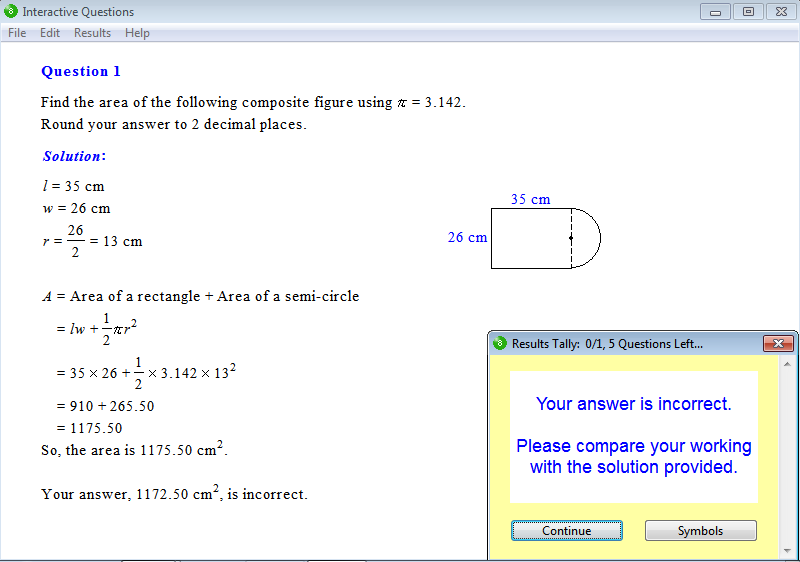Click the Continue button
The image size is (800, 562).
pos(566,531)
